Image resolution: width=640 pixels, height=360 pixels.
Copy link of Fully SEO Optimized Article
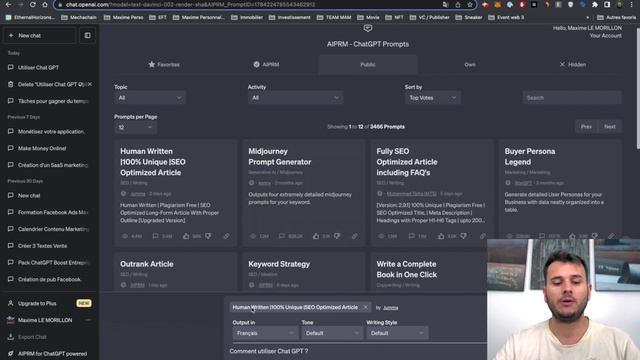click(482, 236)
